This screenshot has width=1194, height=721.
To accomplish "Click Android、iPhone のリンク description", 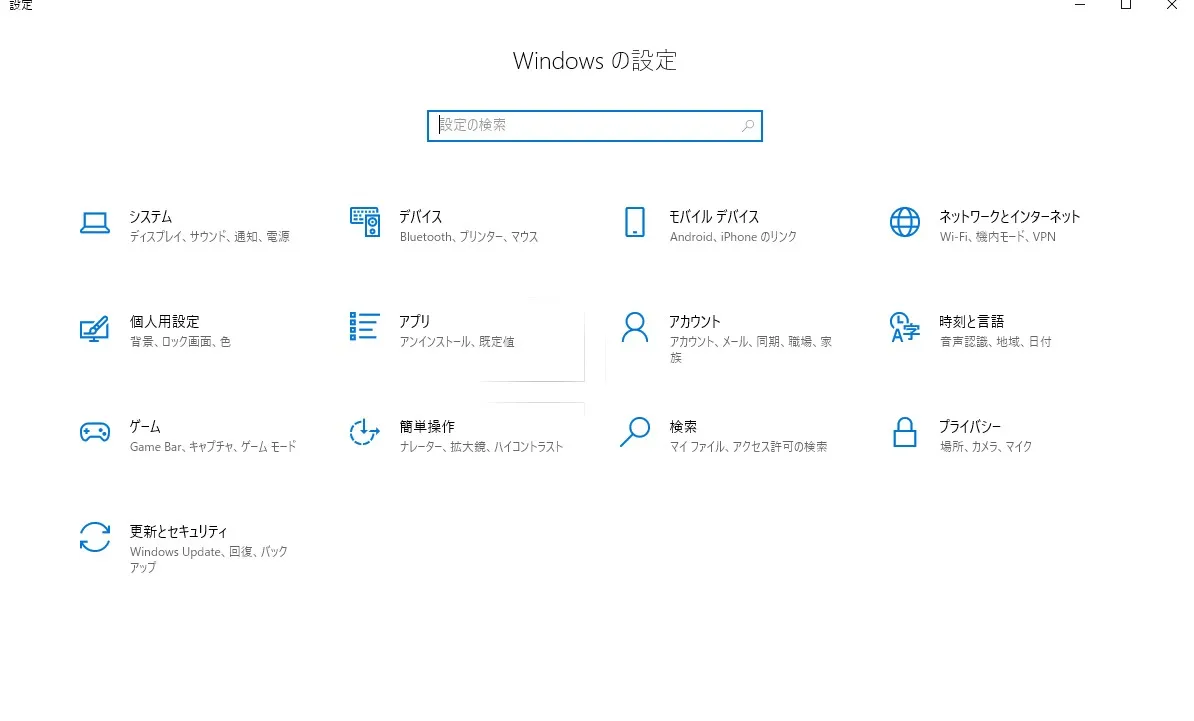I will coord(733,237).
